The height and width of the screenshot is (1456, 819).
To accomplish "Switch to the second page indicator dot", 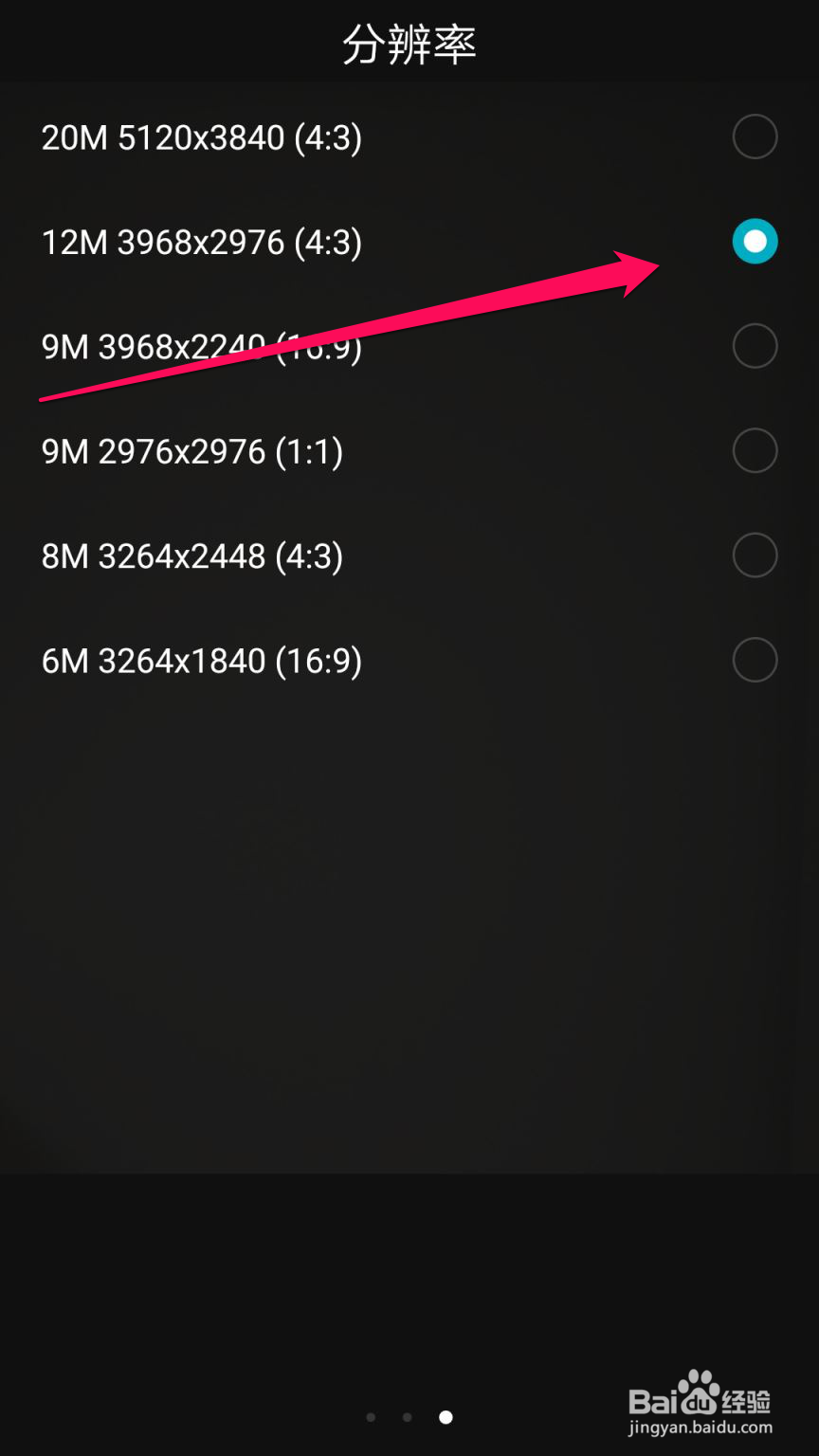I will (407, 1417).
